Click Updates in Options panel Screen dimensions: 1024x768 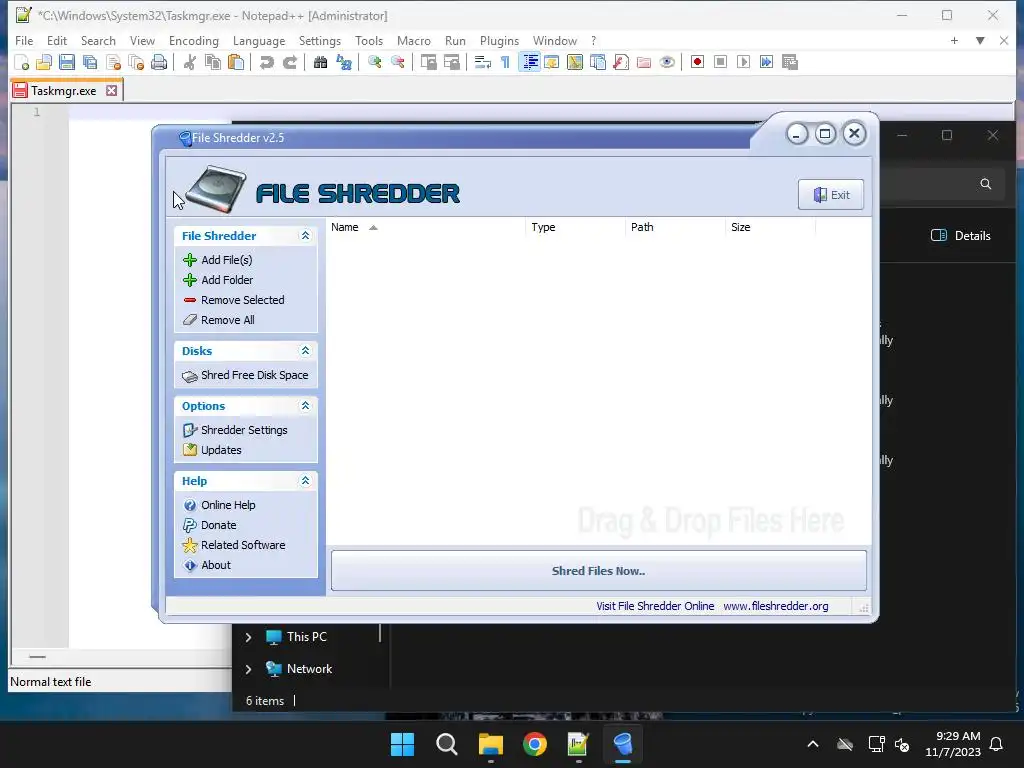point(212,450)
